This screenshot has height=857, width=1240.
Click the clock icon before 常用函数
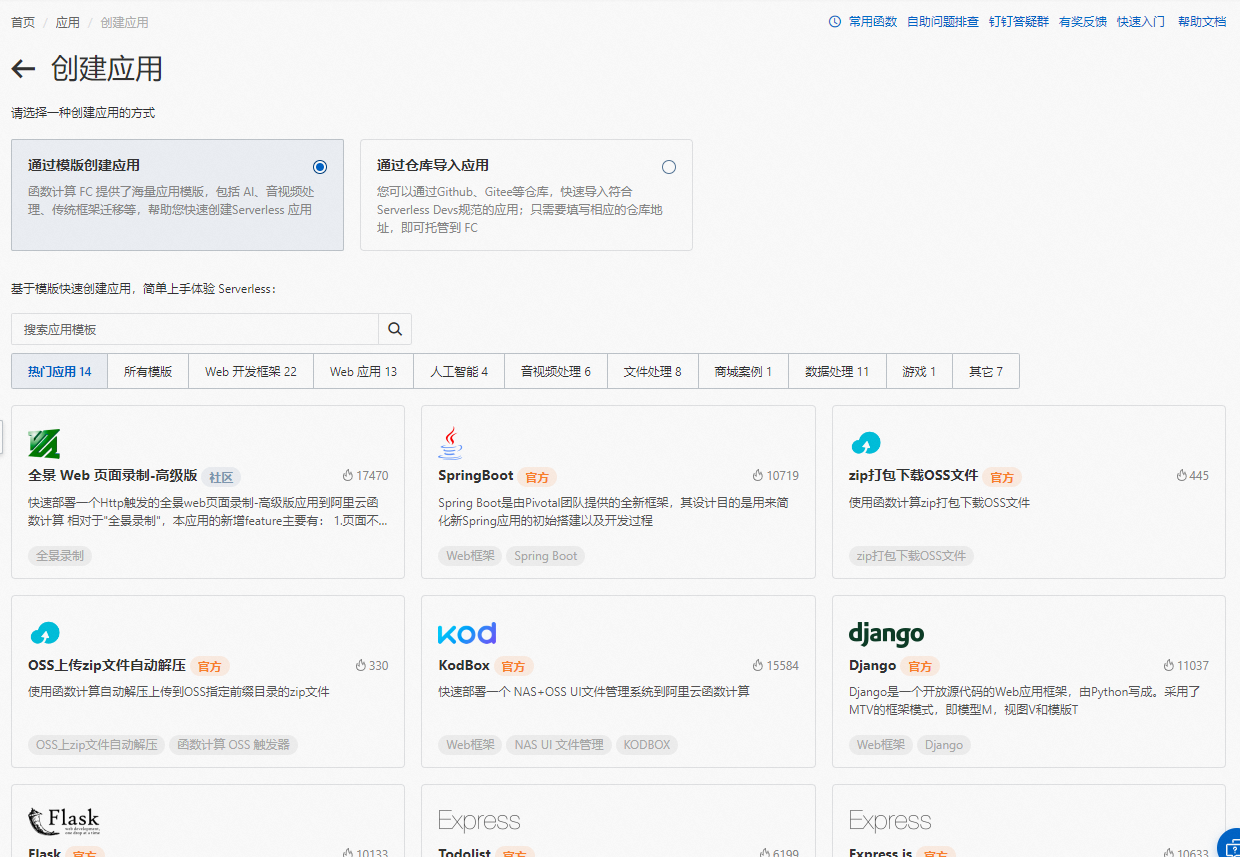point(835,21)
